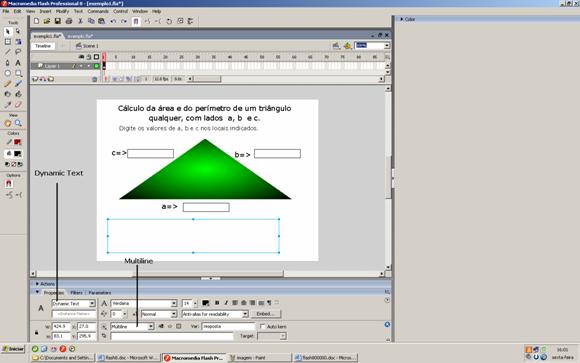Select the Zoom tool in View section

click(18, 123)
